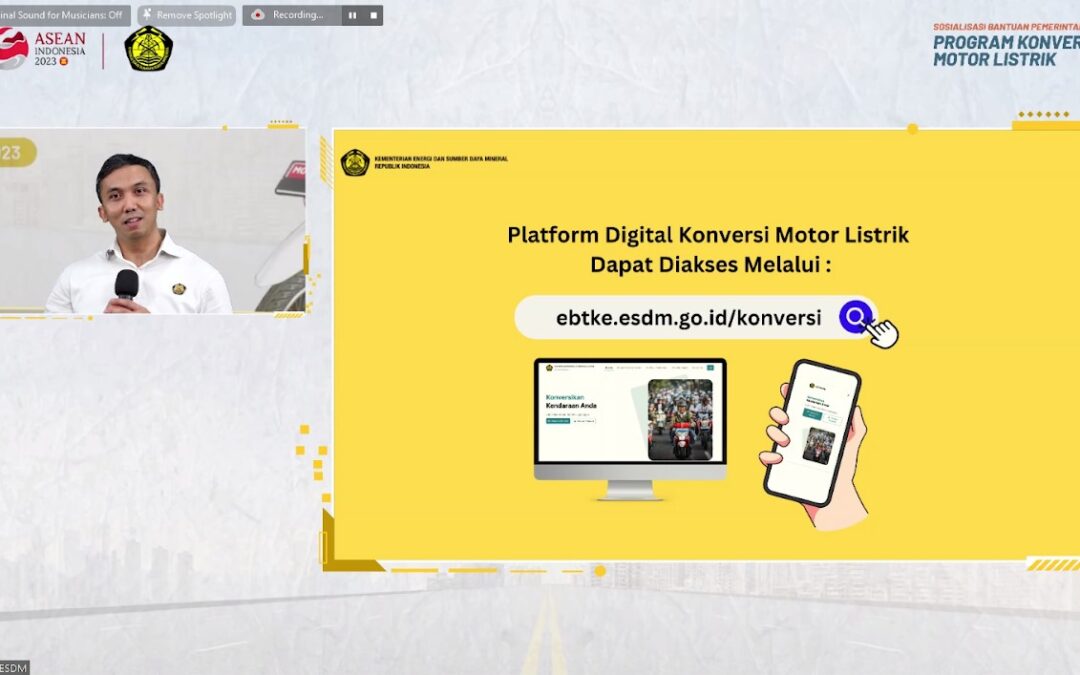Click the ministry emblem on the yellow slide
Image resolution: width=1080 pixels, height=675 pixels.
(355, 163)
